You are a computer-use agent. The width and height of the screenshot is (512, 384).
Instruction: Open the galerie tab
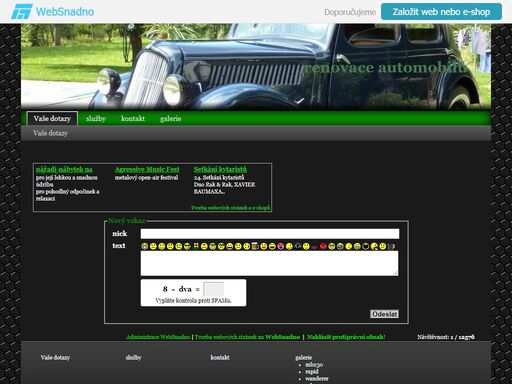171,118
